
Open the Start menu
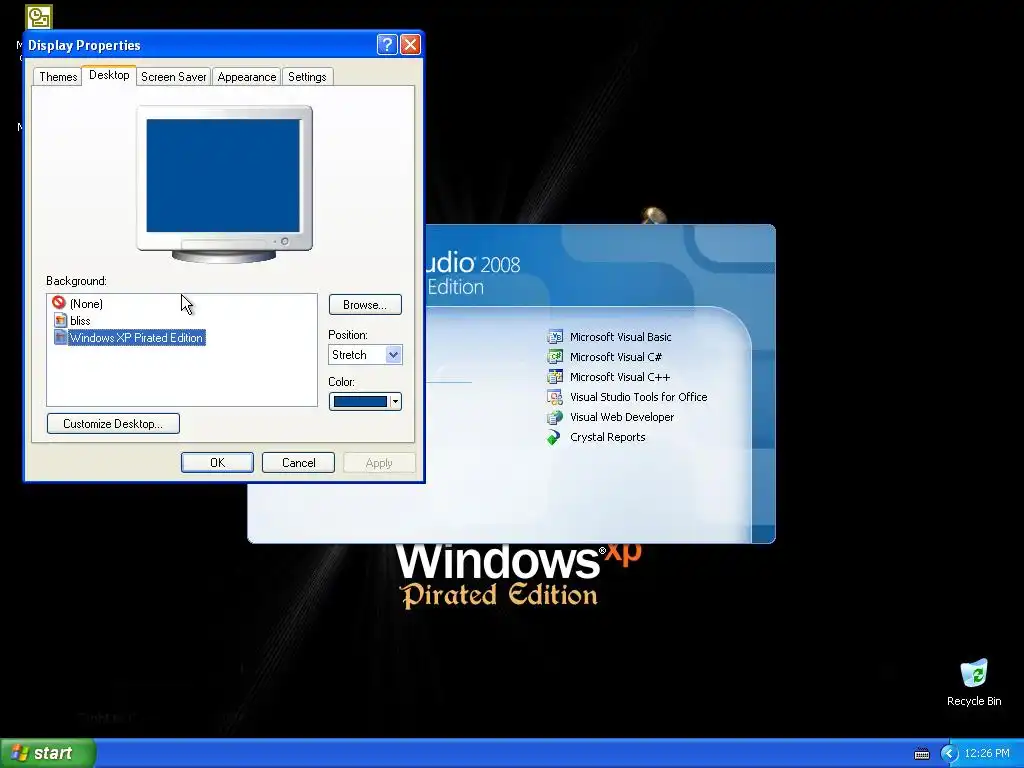coord(48,753)
